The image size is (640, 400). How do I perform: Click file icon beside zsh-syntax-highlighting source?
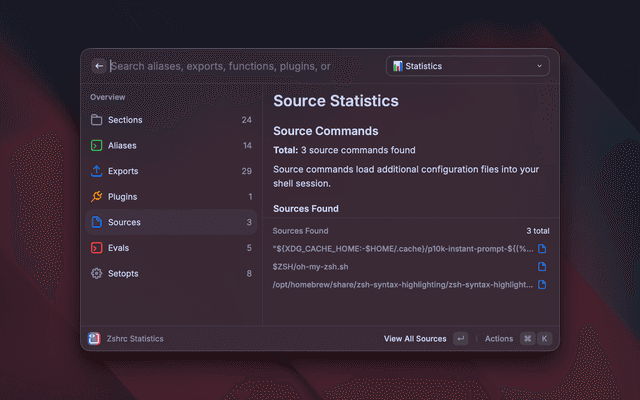(x=542, y=285)
